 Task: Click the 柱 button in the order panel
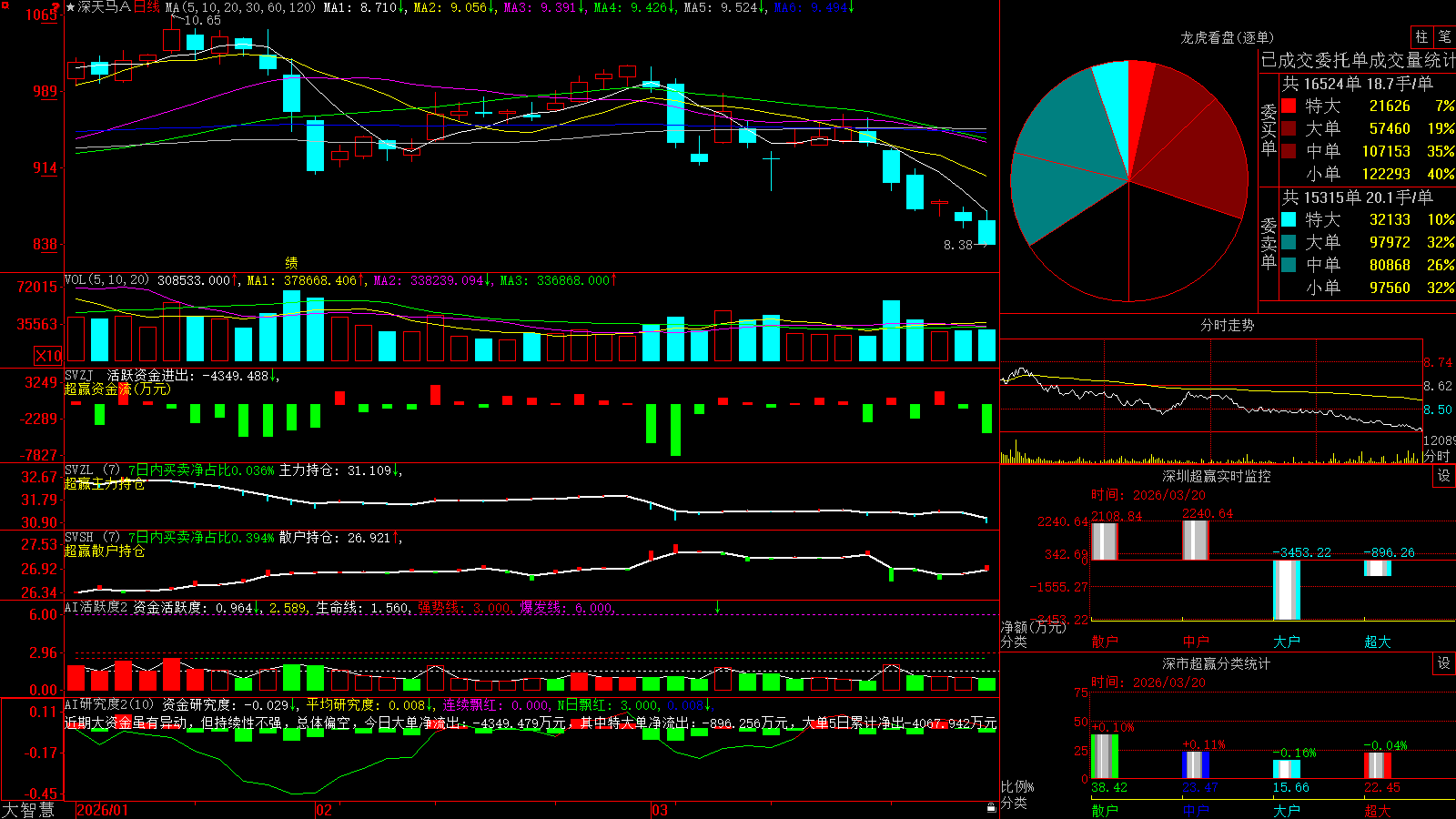pyautogui.click(x=1421, y=36)
